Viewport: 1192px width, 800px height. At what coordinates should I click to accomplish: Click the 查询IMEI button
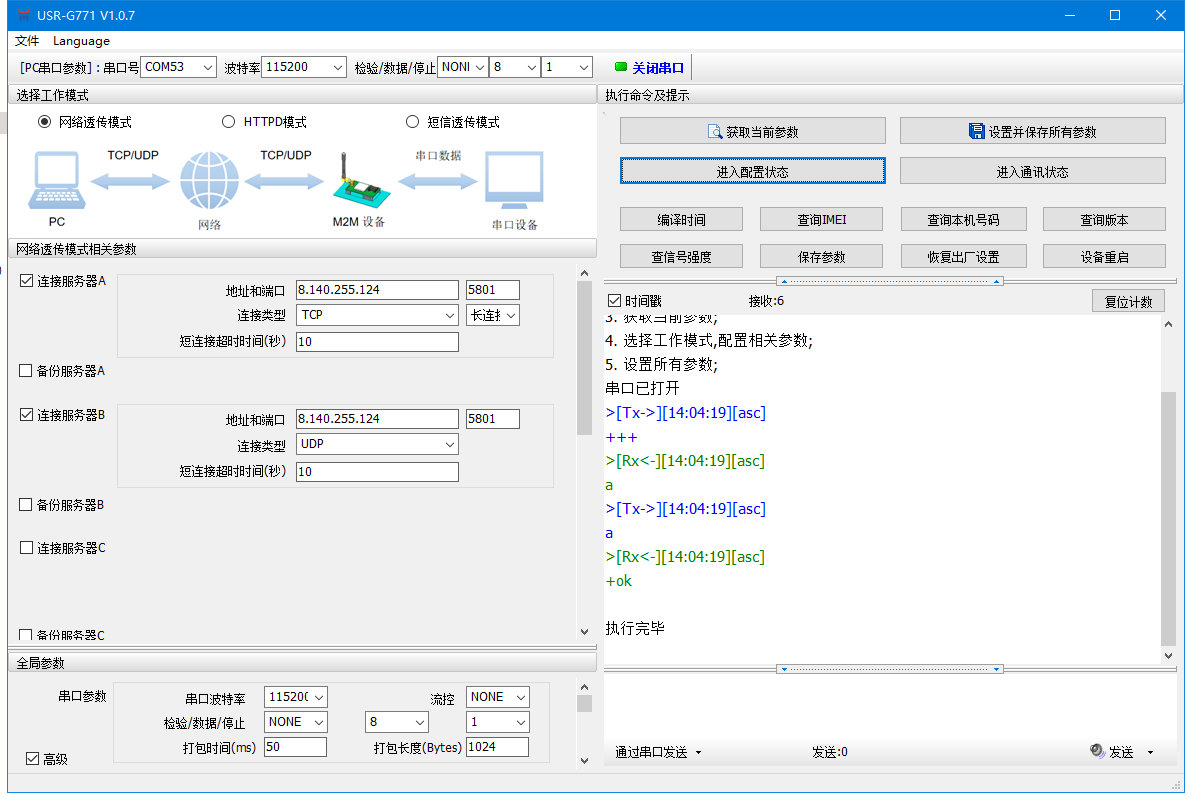point(821,220)
